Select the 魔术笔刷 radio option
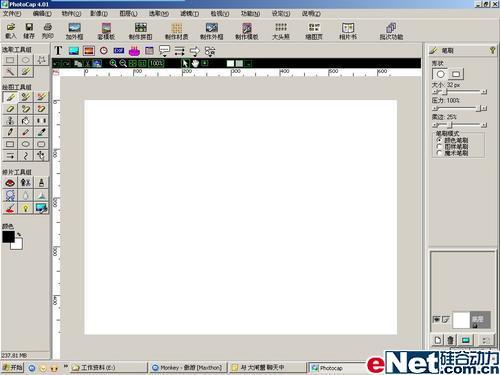Viewport: 500px width, 375px height. 453,153
